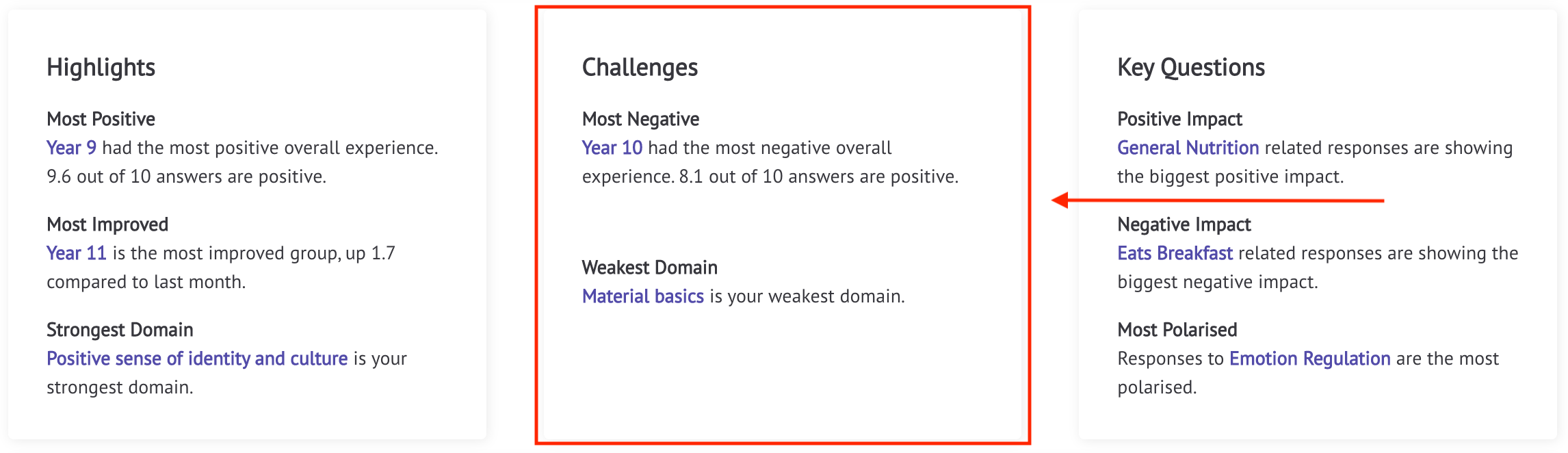
Task: Open the Year 9 link
Action: 71,148
